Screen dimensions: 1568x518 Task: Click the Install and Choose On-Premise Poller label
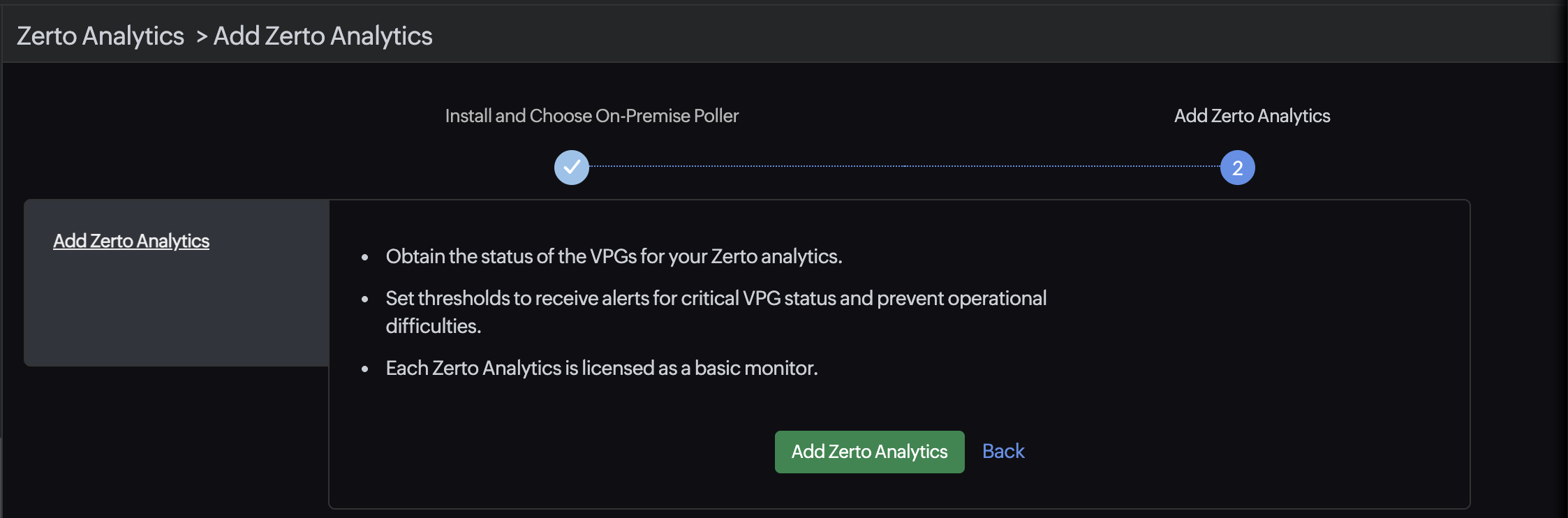click(x=591, y=115)
